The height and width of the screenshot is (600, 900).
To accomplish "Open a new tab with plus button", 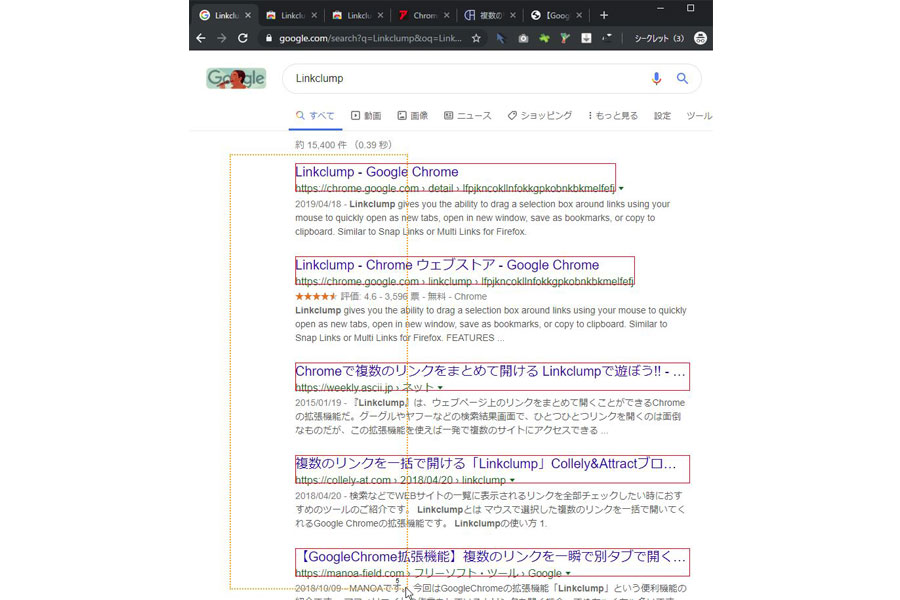I will [x=603, y=15].
